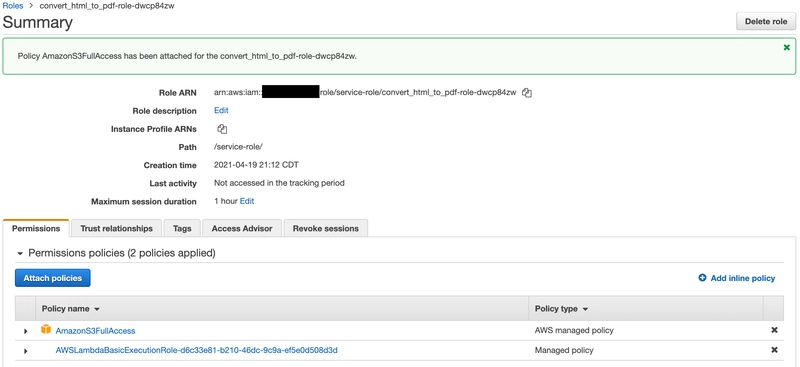This screenshot has height=367, width=800.
Task: Expand the AmazonS3FullAccess policy row
Action: coord(26,331)
